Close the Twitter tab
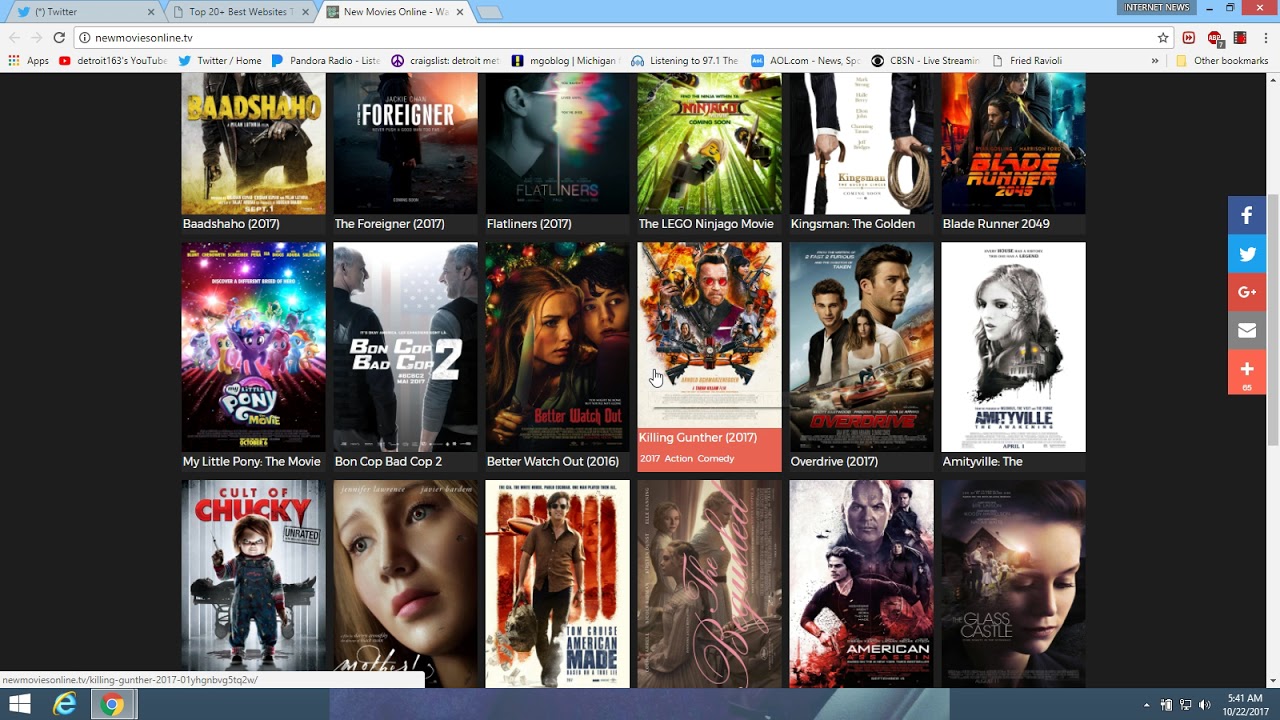 tap(152, 12)
